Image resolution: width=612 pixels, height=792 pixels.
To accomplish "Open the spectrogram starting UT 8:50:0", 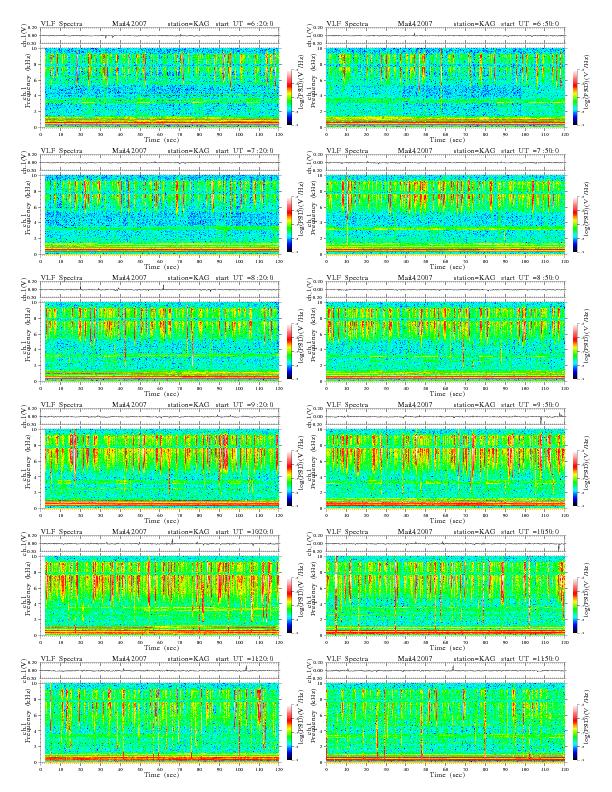I will tap(445, 342).
